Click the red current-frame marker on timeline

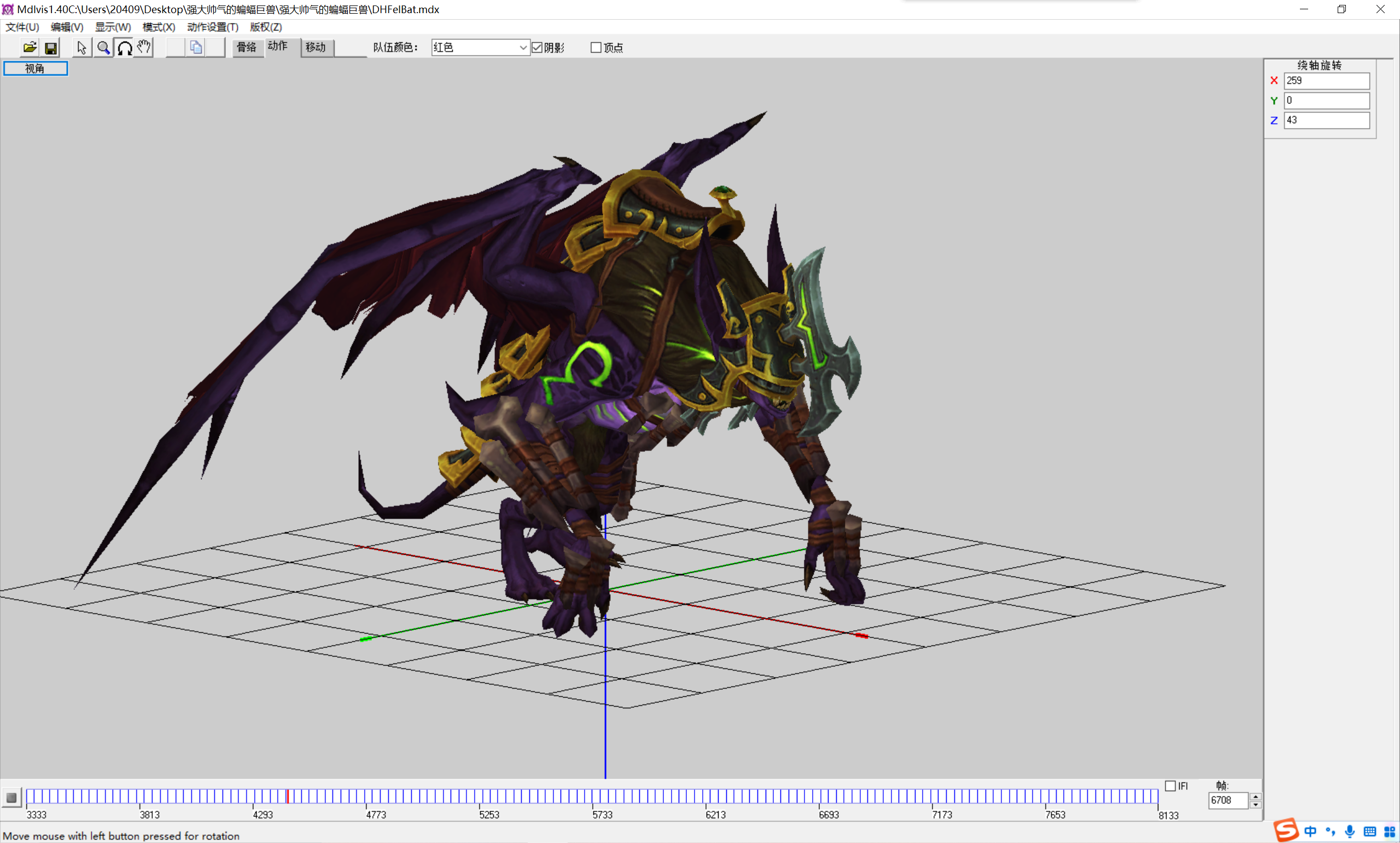(x=287, y=796)
